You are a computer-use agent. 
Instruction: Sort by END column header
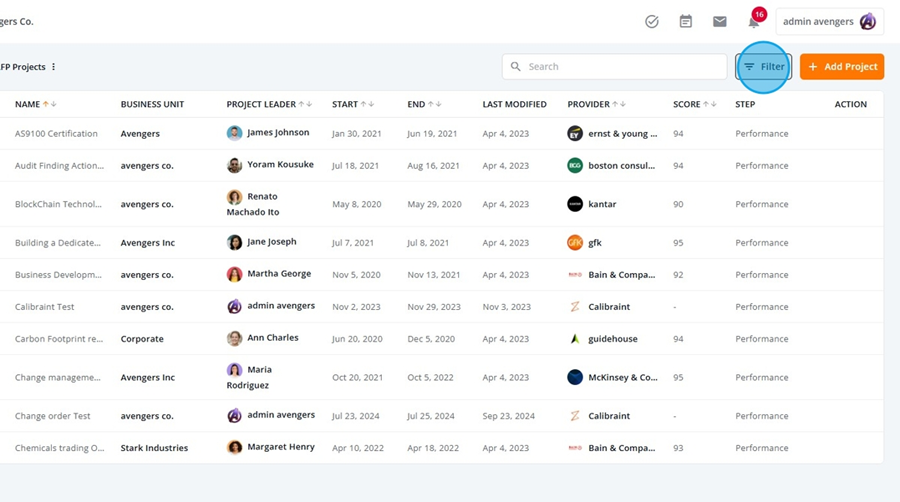(424, 104)
